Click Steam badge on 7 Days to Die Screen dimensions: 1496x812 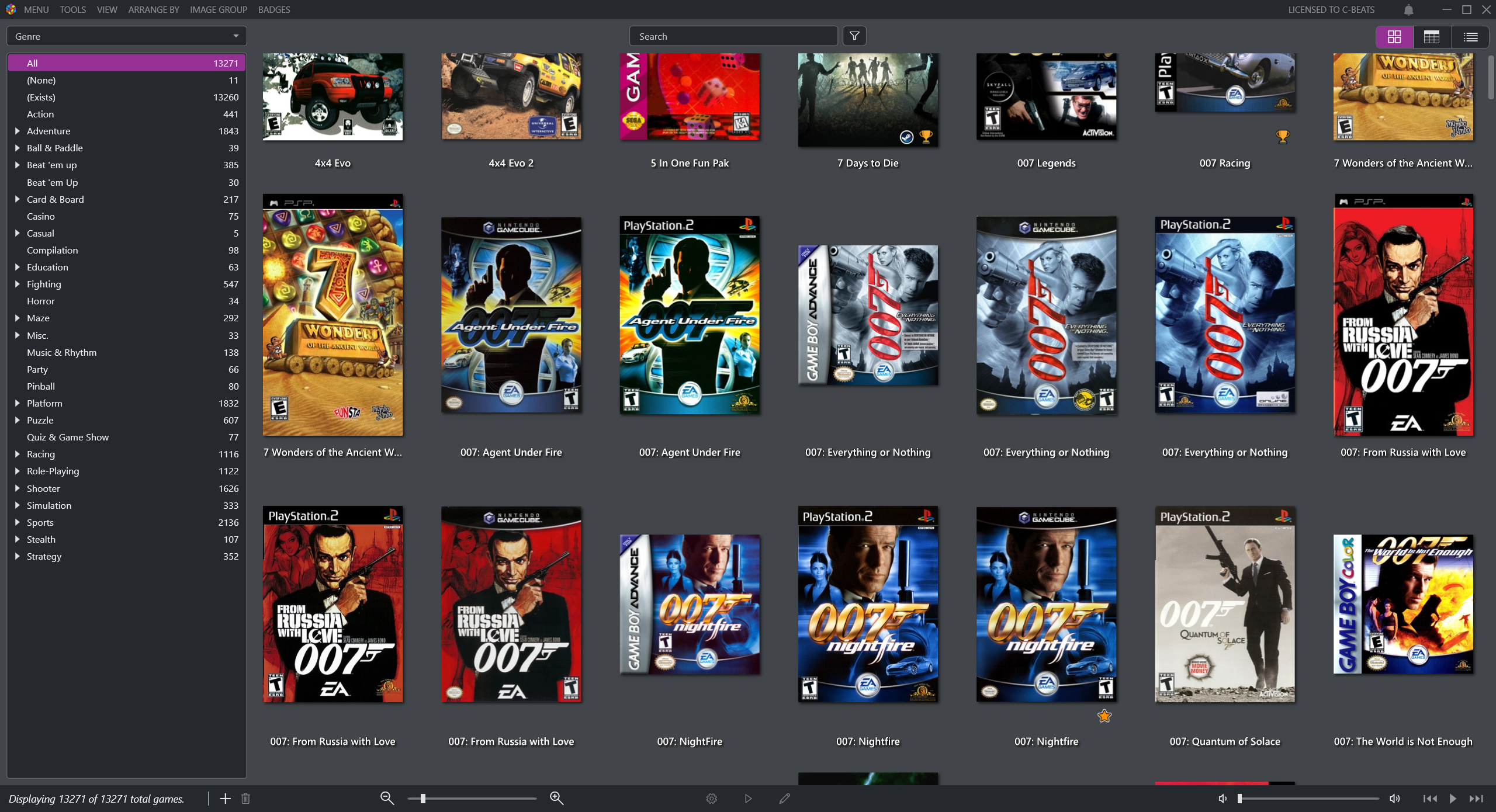click(906, 137)
